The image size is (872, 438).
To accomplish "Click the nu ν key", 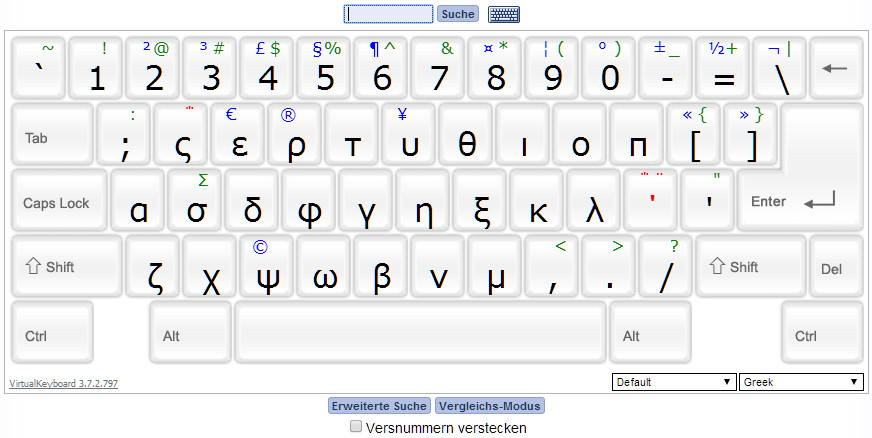I will click(438, 266).
